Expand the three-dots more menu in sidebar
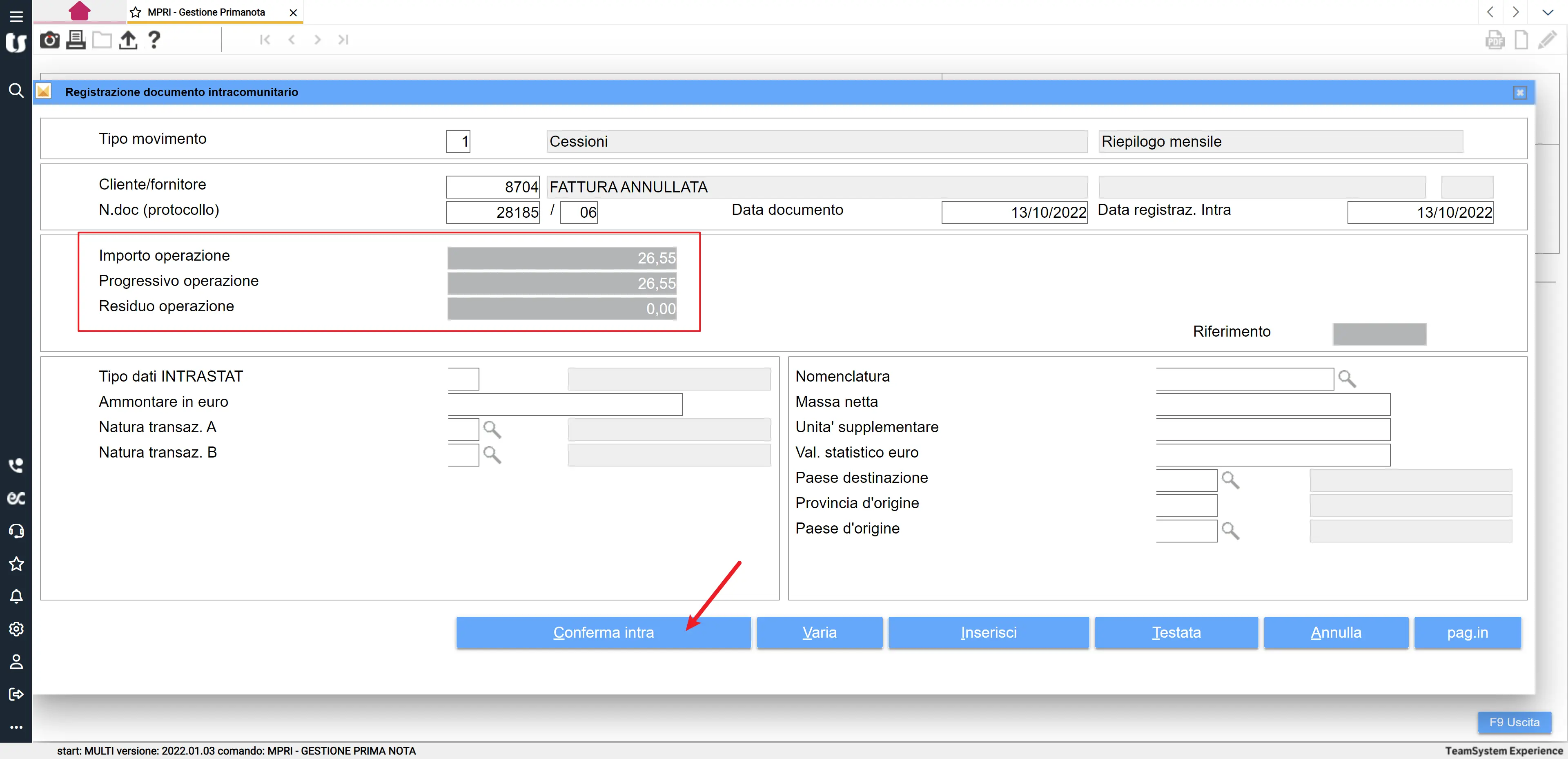 [16, 727]
